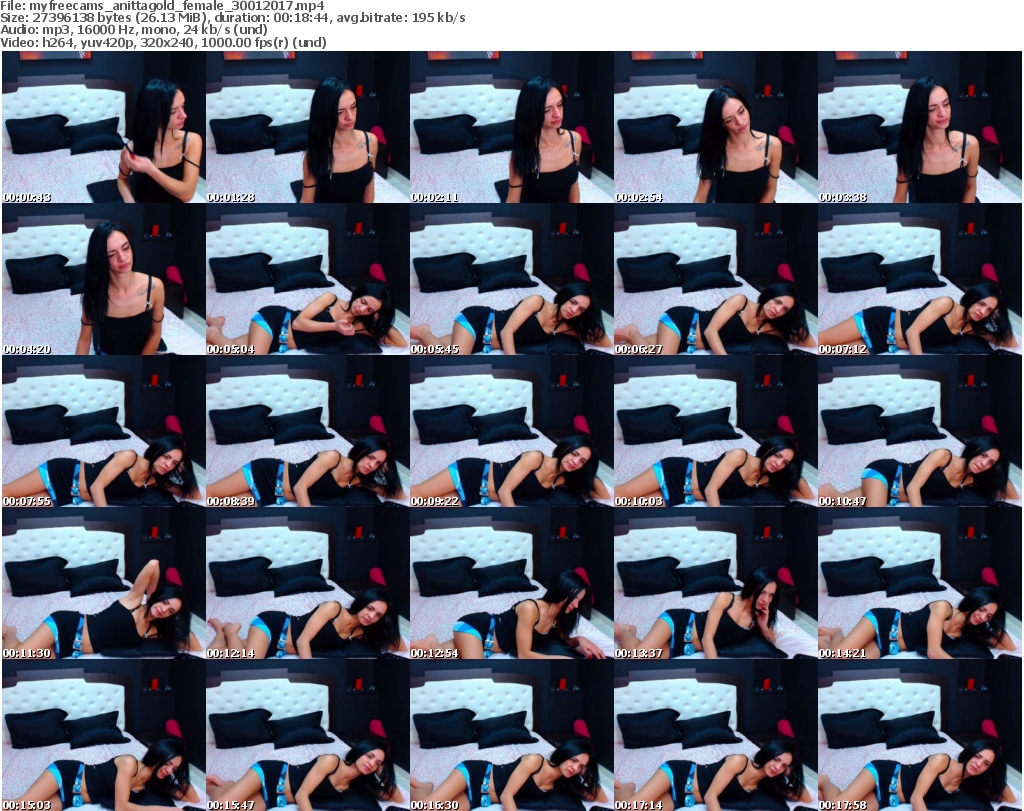
Task: Open the frame at 00:02:11
Action: tap(511, 127)
